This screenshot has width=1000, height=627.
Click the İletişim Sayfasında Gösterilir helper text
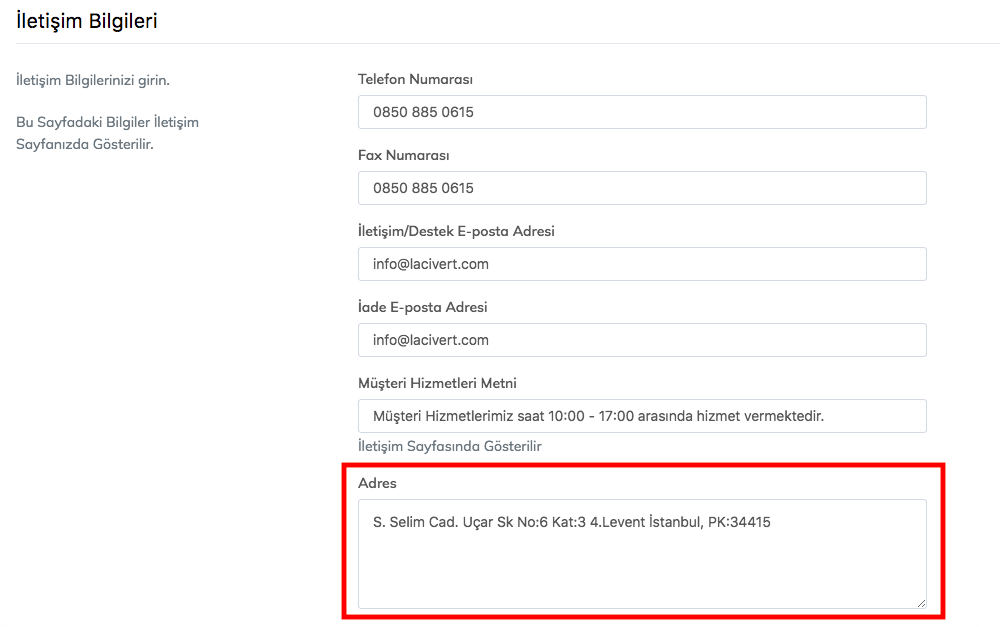tap(449, 446)
